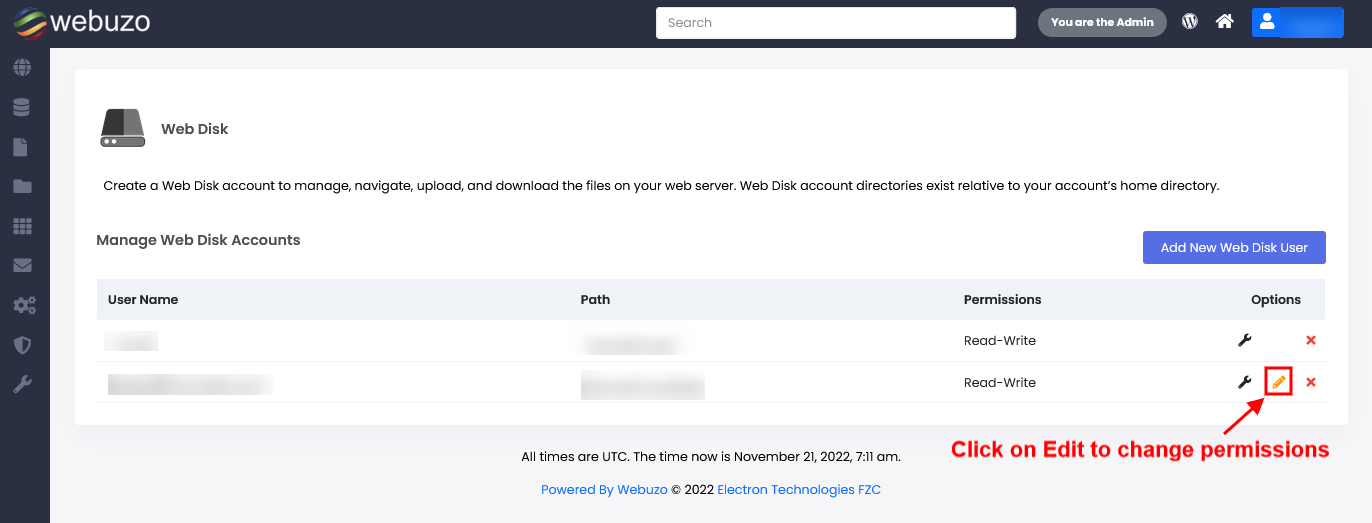Viewport: 1372px width, 523px height.
Task: Open the Folder icon in sidebar
Action: pos(22,187)
